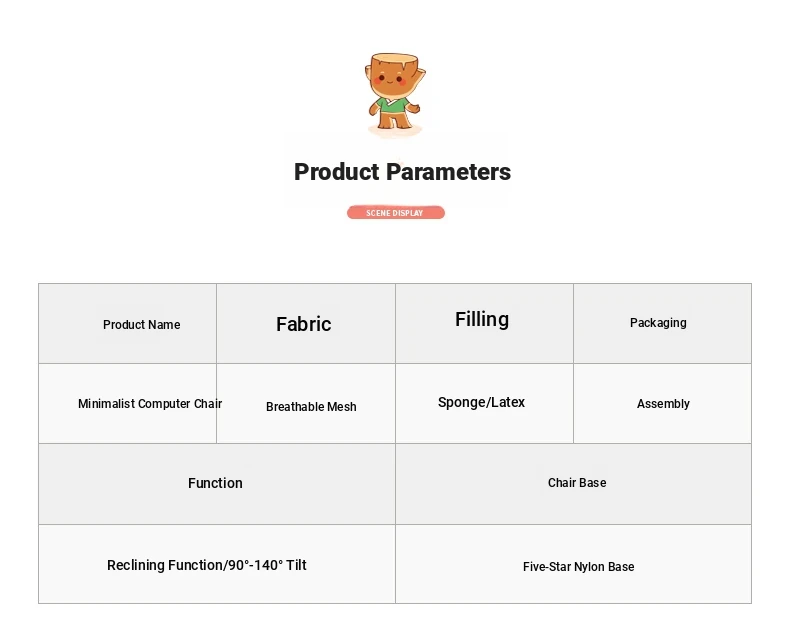Click the Assembly cell
Screen dimensions: 790x635
click(662, 404)
